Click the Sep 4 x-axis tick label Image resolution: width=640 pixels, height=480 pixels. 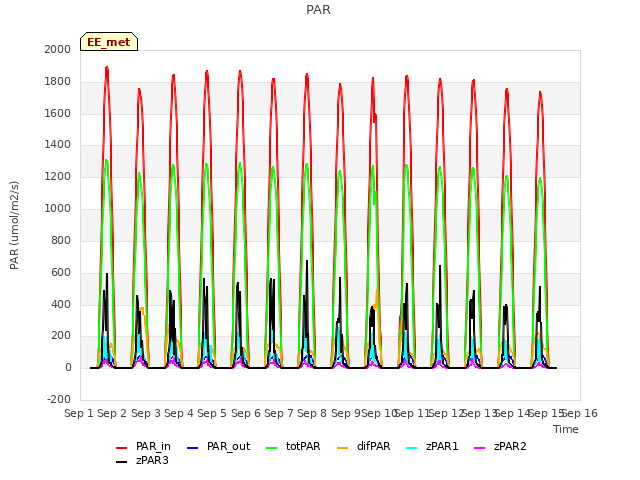pos(179,413)
